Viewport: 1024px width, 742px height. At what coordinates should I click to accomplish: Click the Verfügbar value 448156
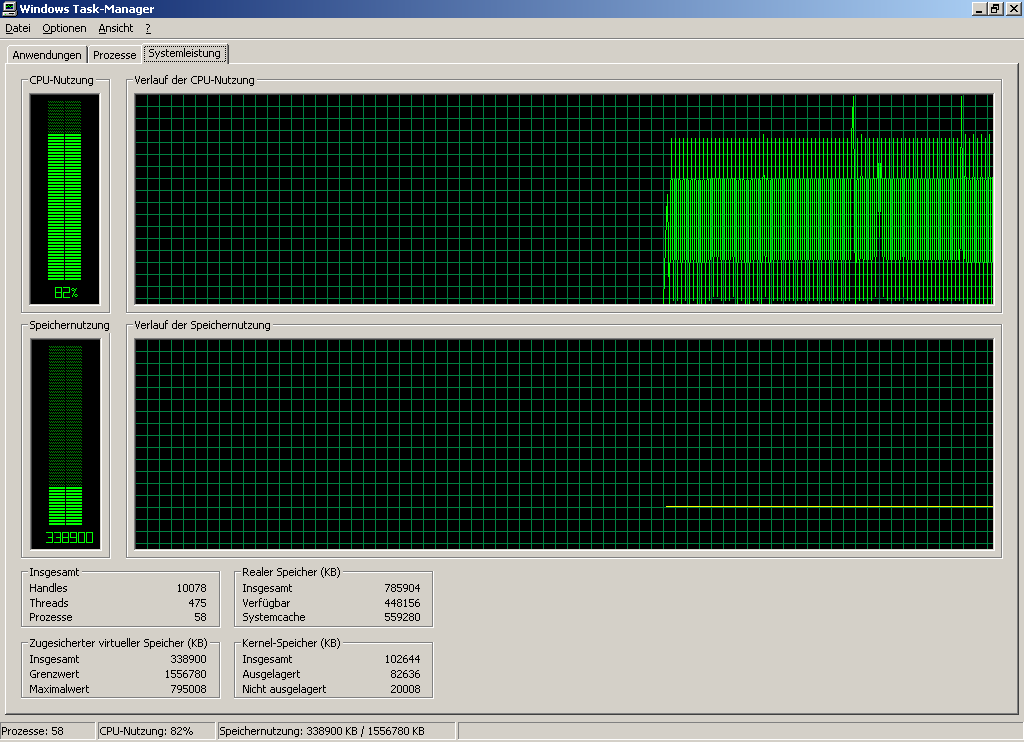[402, 603]
